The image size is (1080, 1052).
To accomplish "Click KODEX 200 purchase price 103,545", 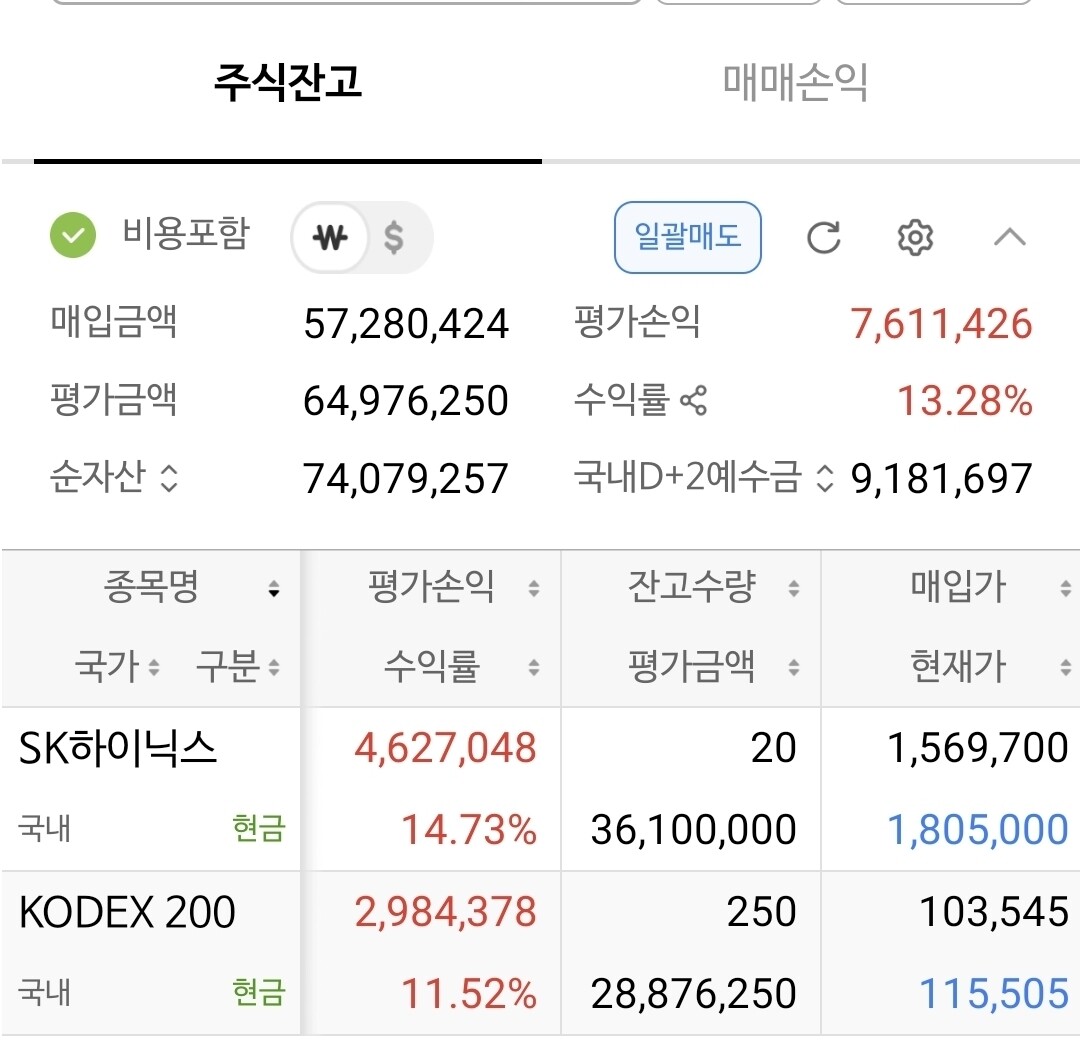I will tap(995, 912).
